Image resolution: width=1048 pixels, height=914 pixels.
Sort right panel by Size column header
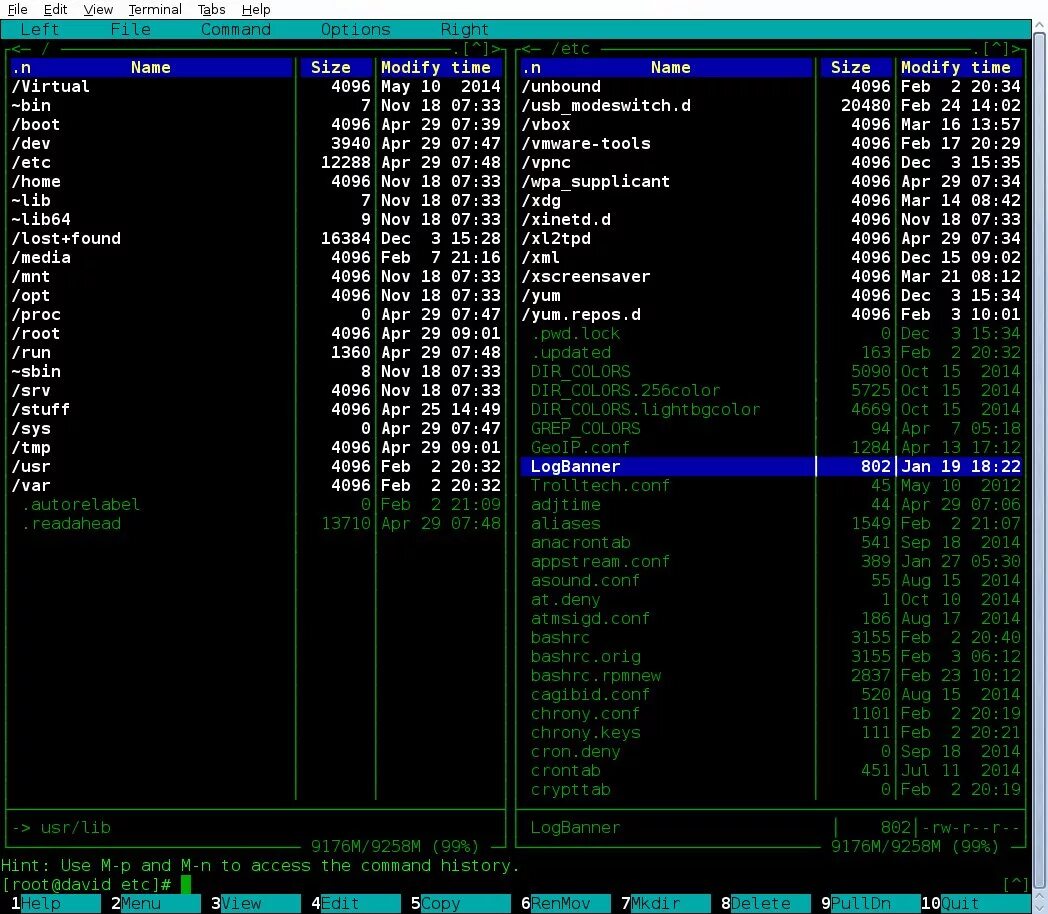pos(850,67)
